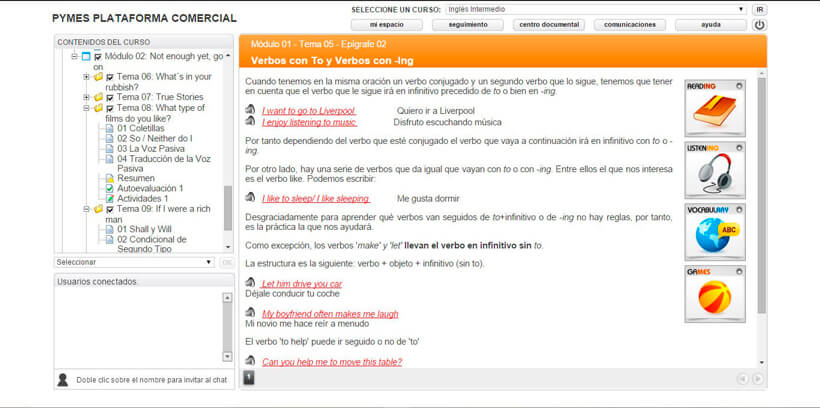
Task: Click the link 'I want to go to Liverpool'
Action: 309,111
